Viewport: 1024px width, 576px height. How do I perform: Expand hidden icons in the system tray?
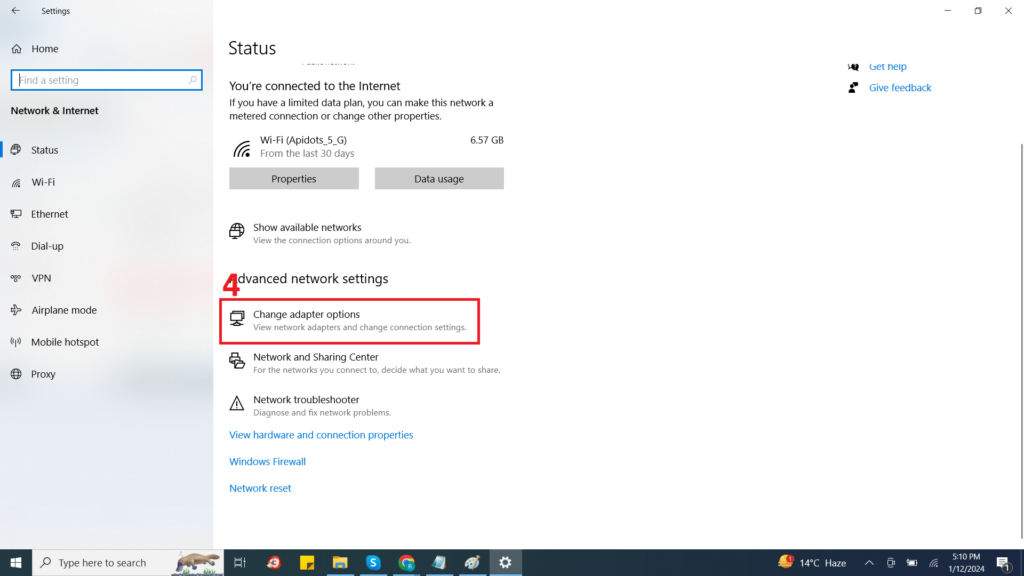868,563
